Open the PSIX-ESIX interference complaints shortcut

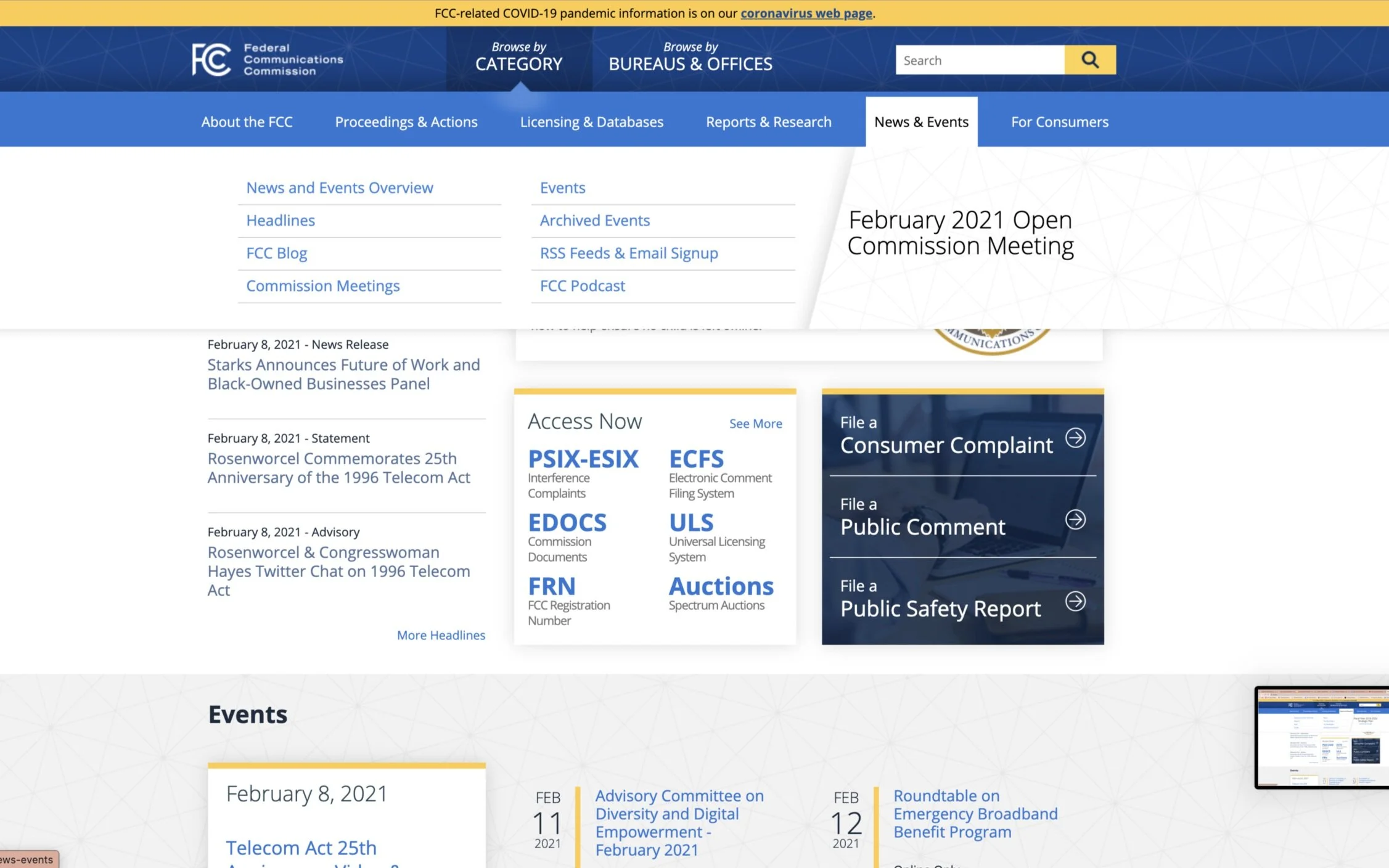point(583,459)
